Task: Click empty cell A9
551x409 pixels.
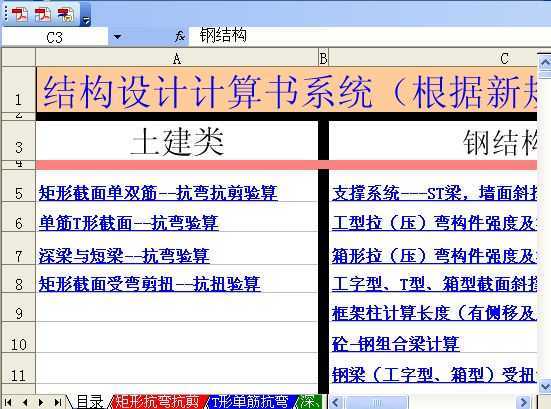Action: pos(177,307)
